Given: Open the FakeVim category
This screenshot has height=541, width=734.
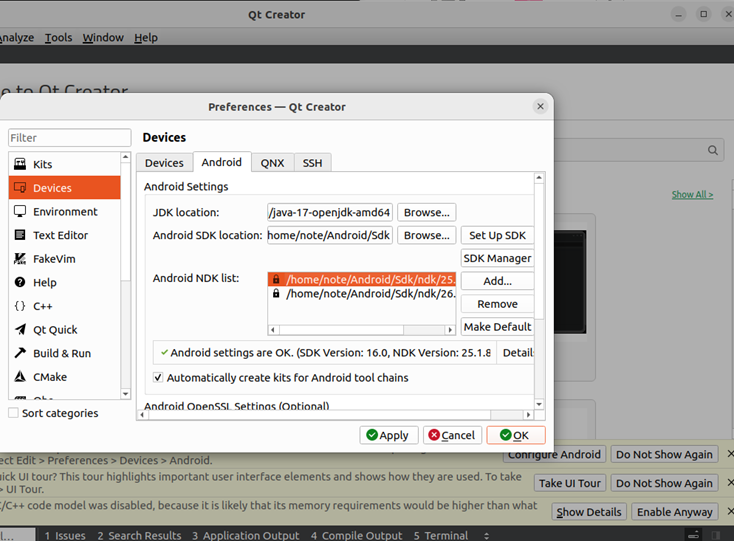Looking at the screenshot, I should 65,259.
